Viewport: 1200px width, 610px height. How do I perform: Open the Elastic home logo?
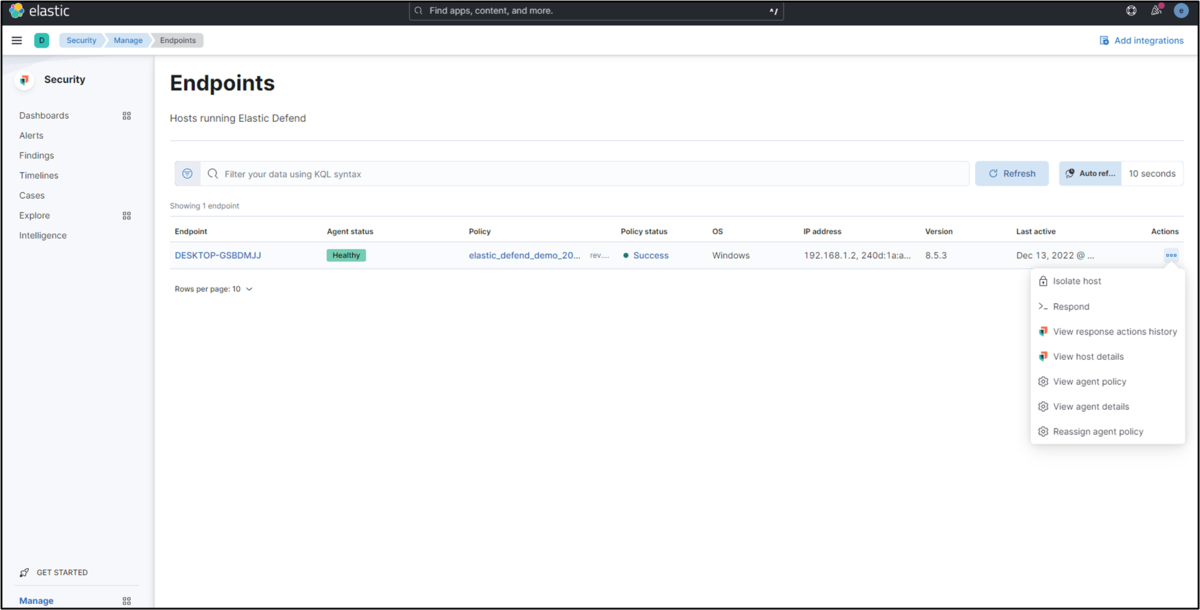pos(40,10)
